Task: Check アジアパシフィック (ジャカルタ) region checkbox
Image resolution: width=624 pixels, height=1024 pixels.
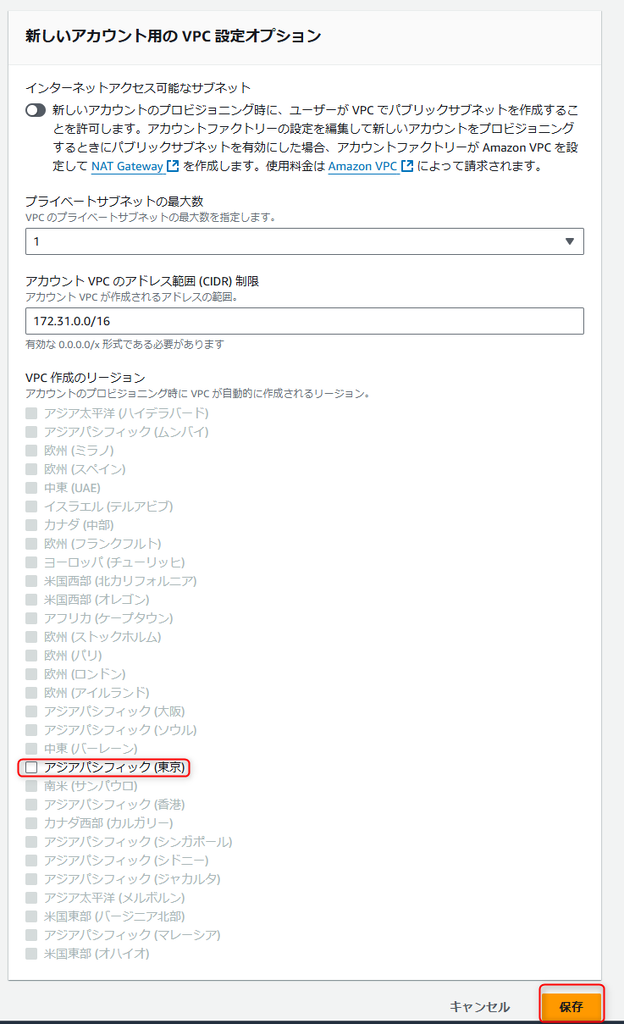Action: coord(31,879)
